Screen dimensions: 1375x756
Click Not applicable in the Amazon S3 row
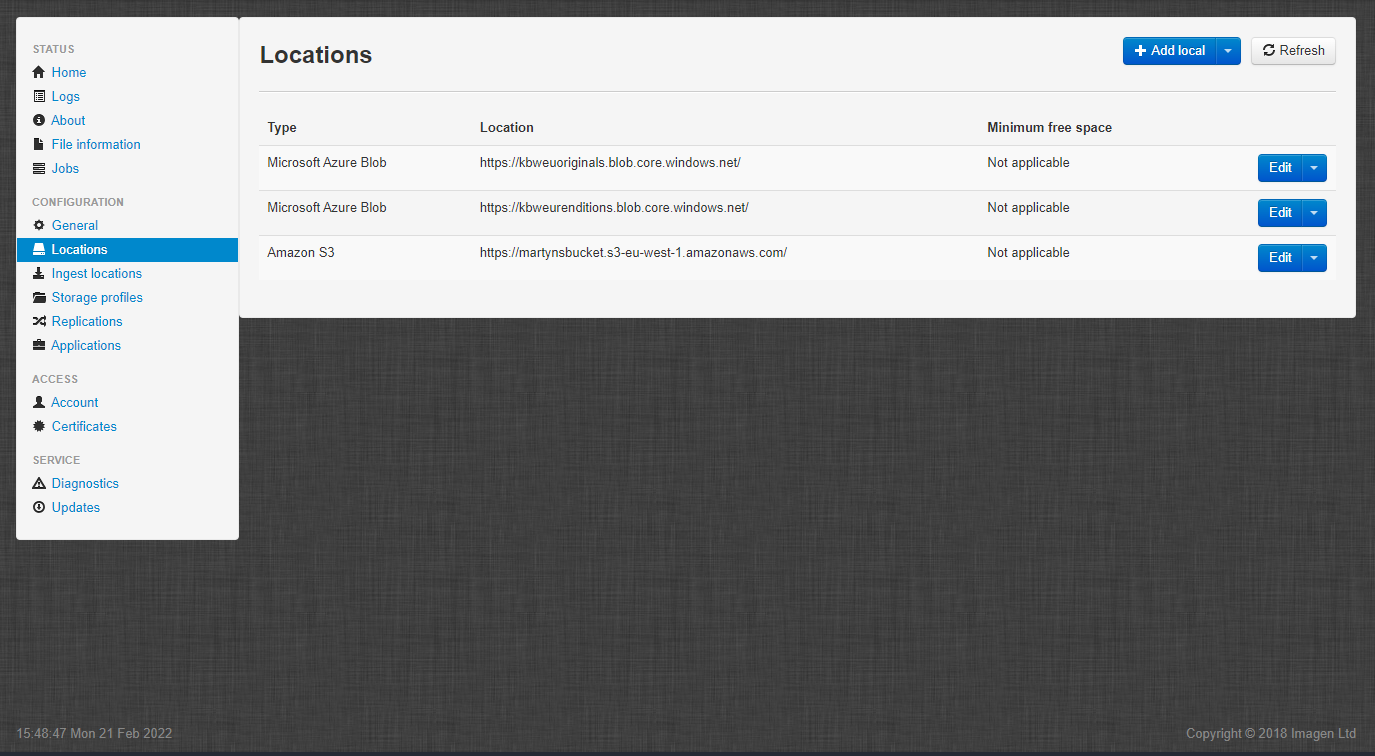(x=1028, y=252)
